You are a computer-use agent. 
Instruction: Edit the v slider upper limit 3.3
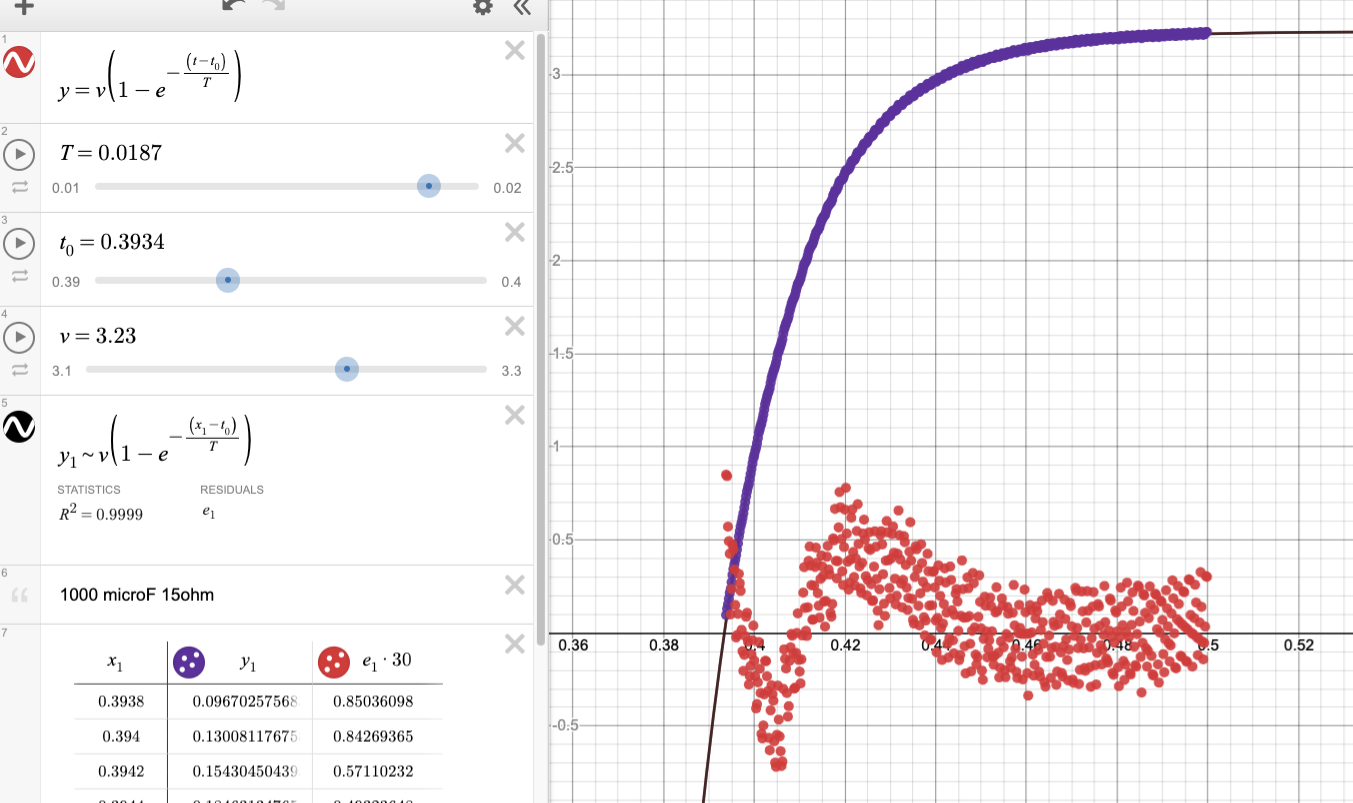[x=512, y=371]
